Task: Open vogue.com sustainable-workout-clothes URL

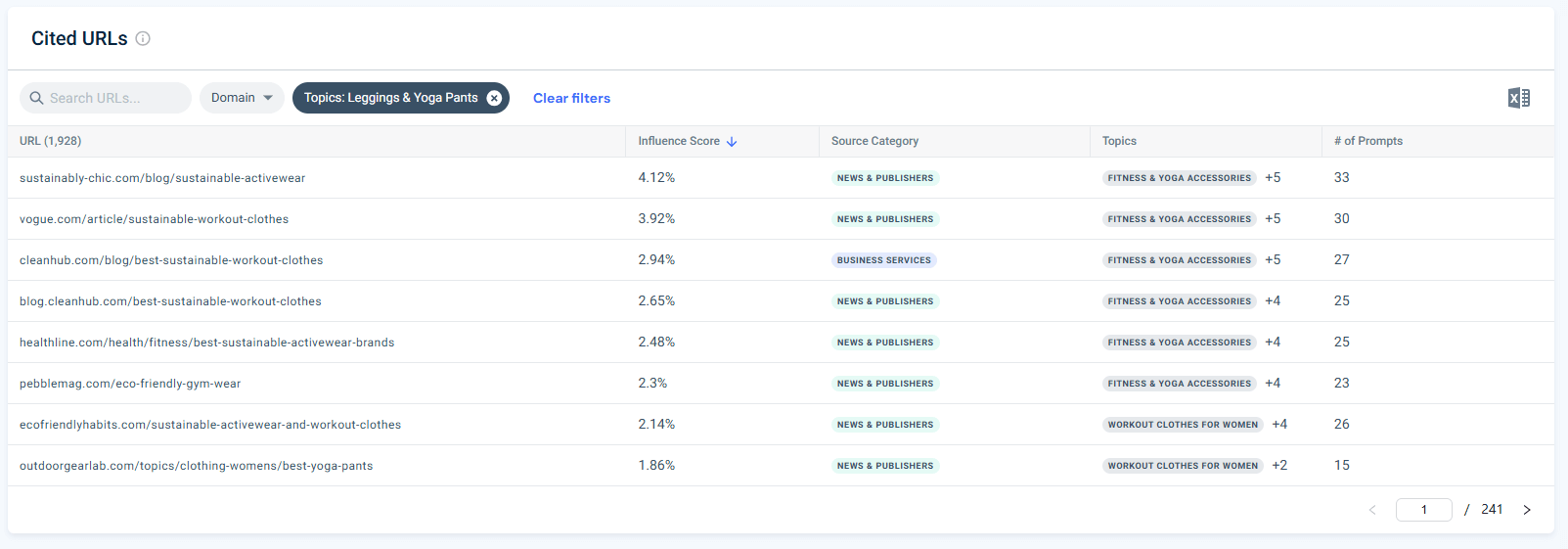Action: click(154, 219)
